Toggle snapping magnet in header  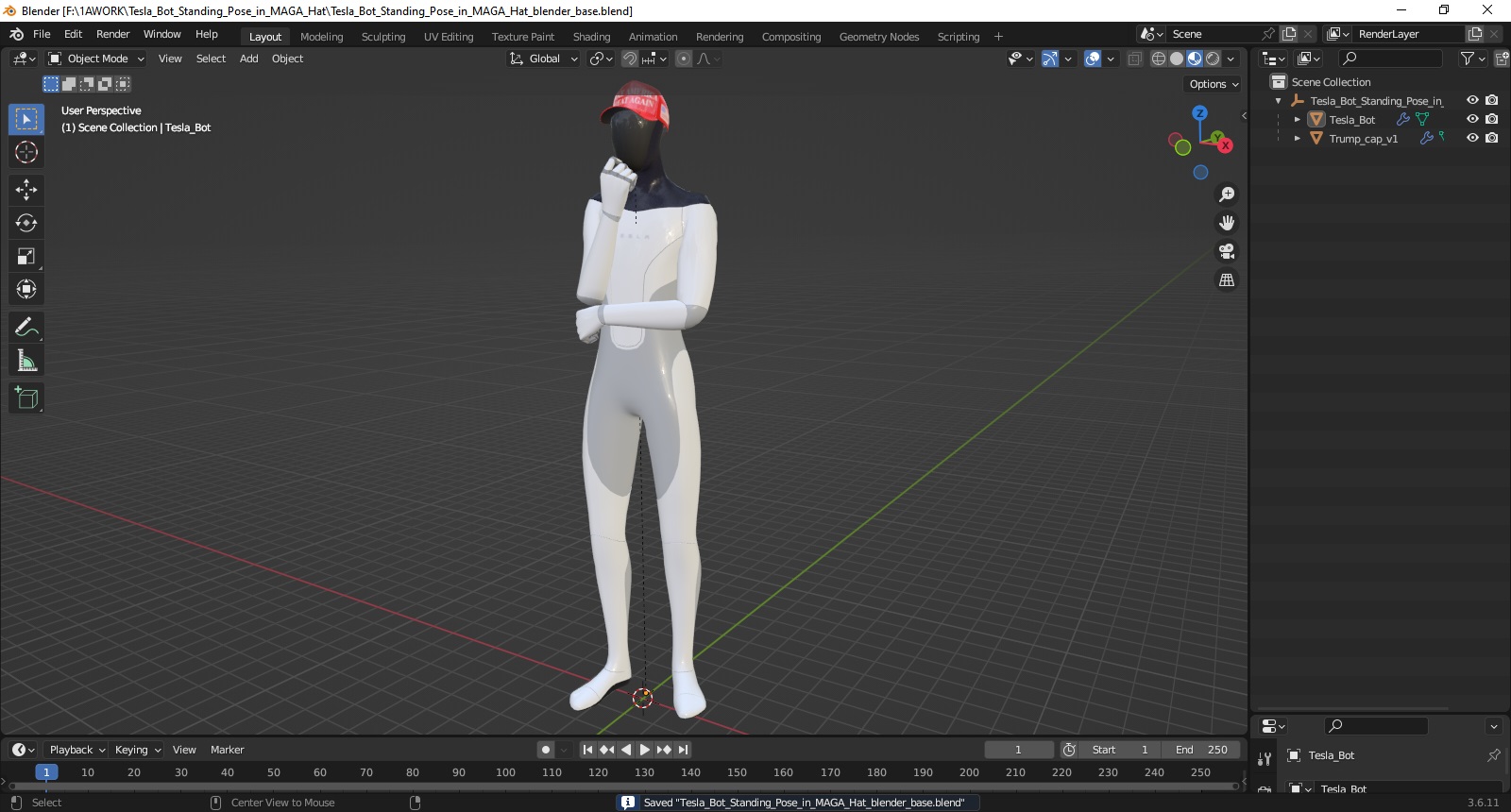coord(629,59)
